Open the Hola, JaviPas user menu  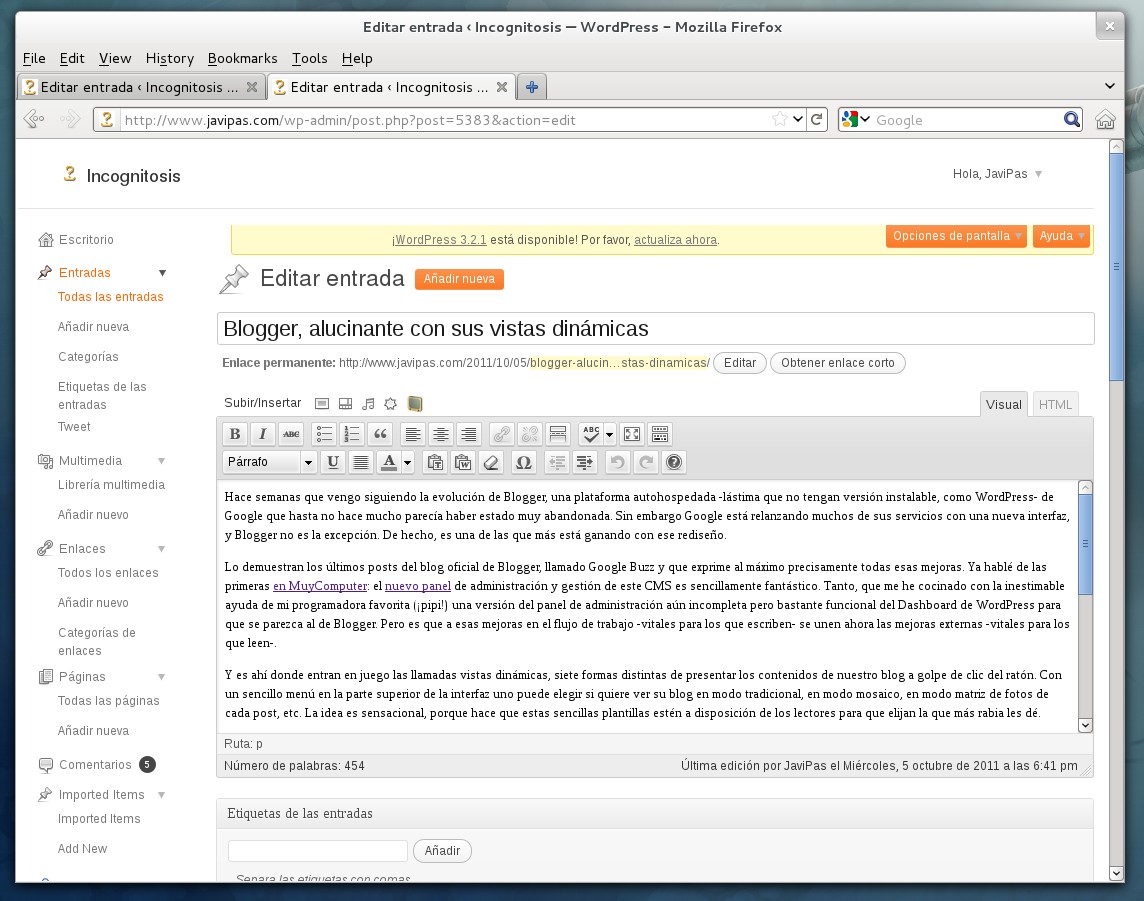click(997, 174)
